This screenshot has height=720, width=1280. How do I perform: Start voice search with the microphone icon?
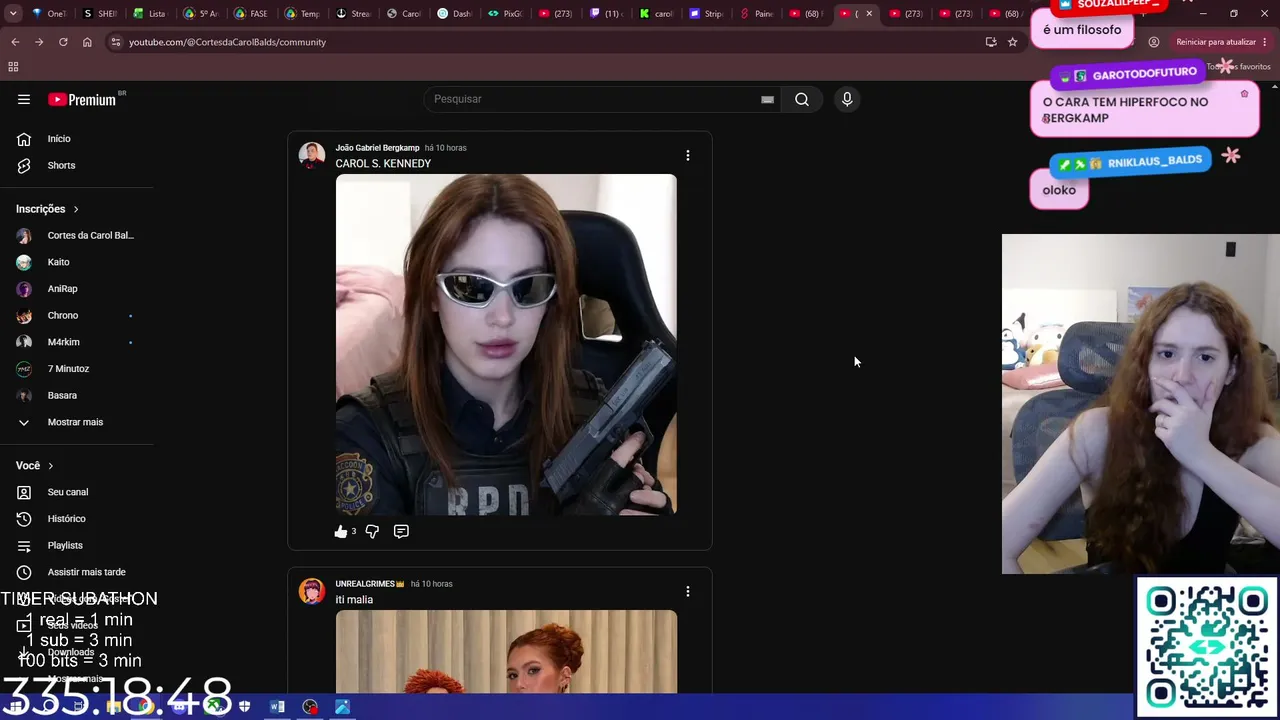[x=847, y=99]
